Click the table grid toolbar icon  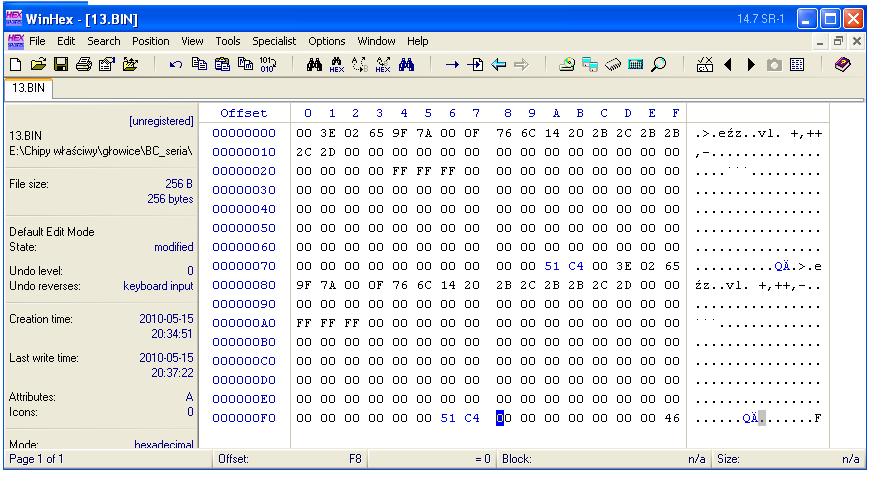click(x=797, y=64)
